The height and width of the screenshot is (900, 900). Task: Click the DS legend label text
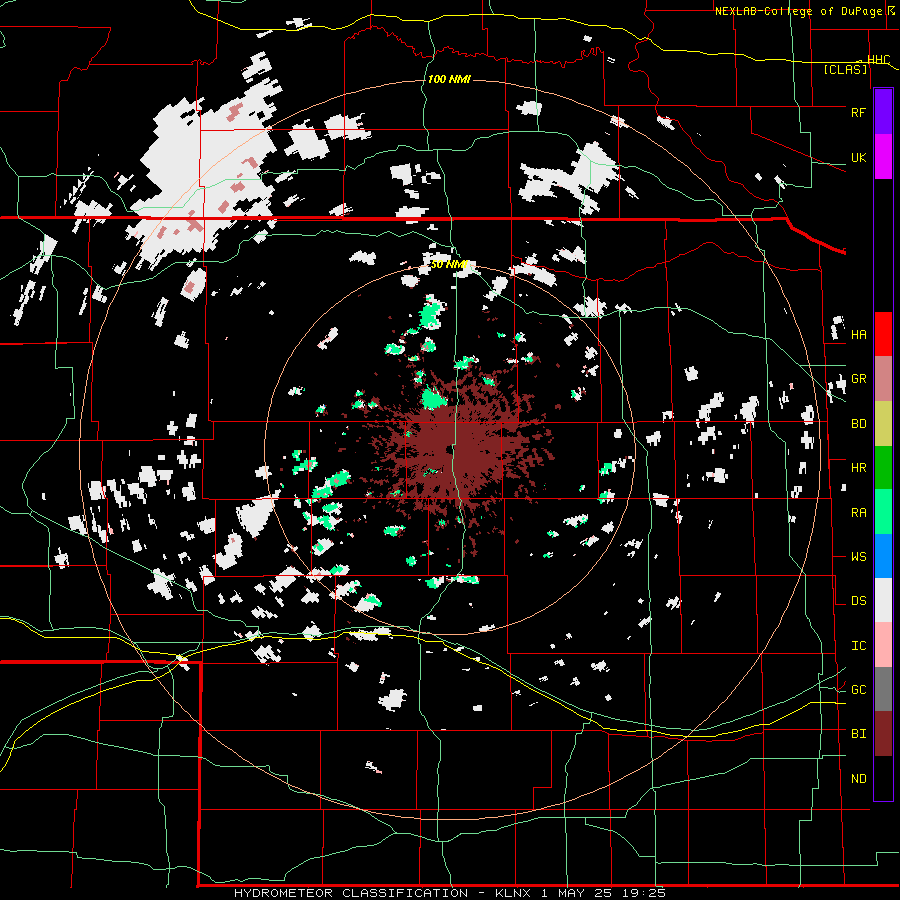click(858, 601)
